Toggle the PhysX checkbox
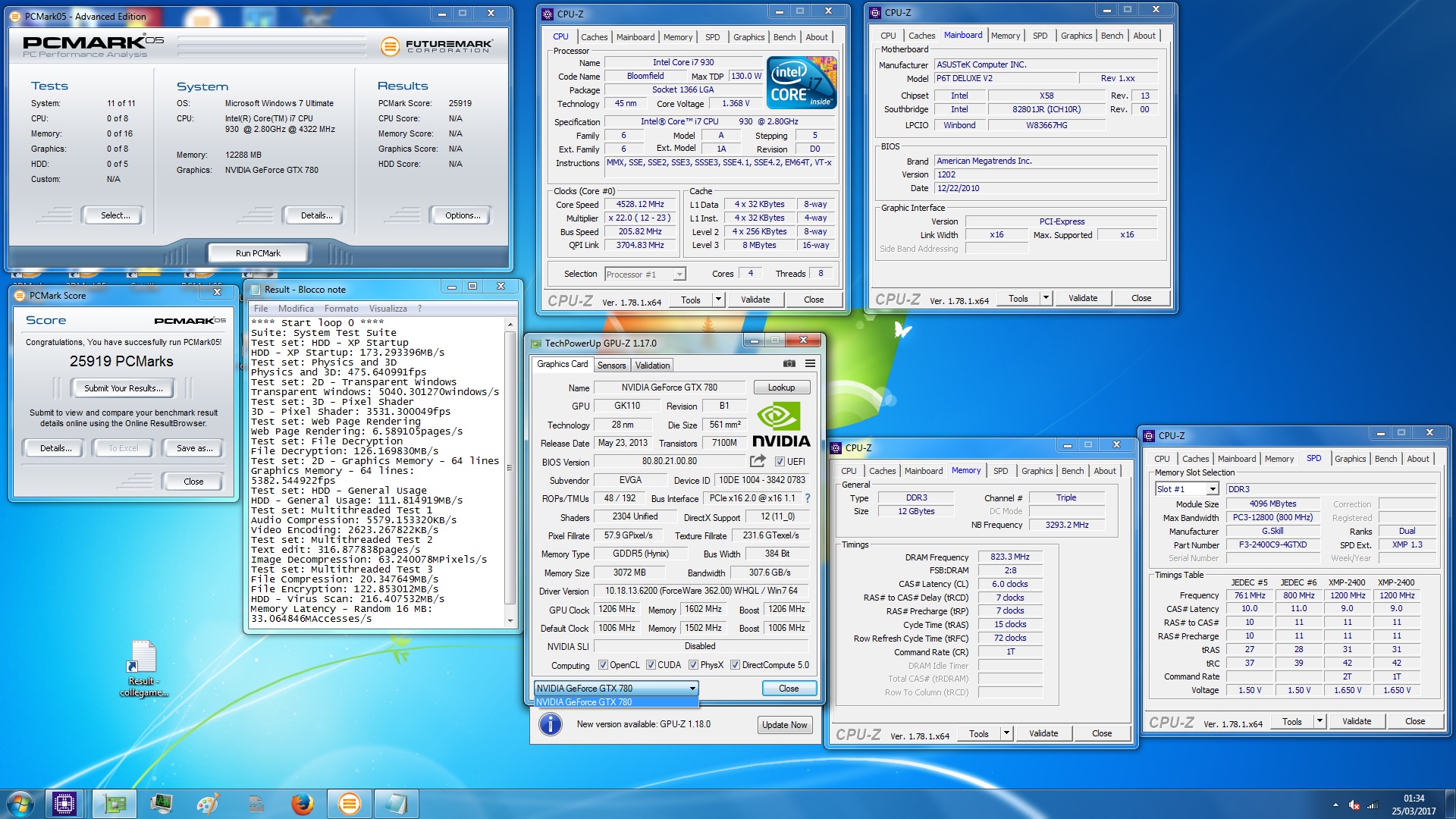 693,665
